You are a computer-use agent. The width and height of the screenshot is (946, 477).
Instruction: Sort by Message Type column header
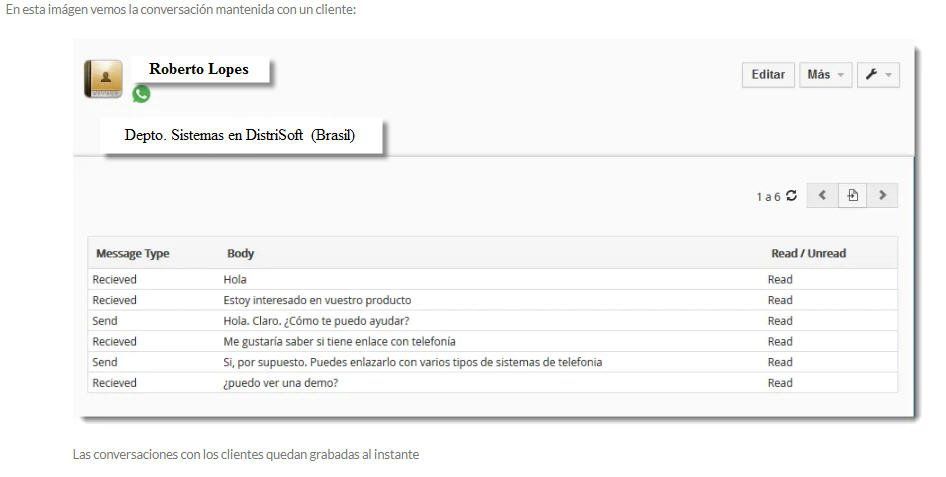point(133,253)
